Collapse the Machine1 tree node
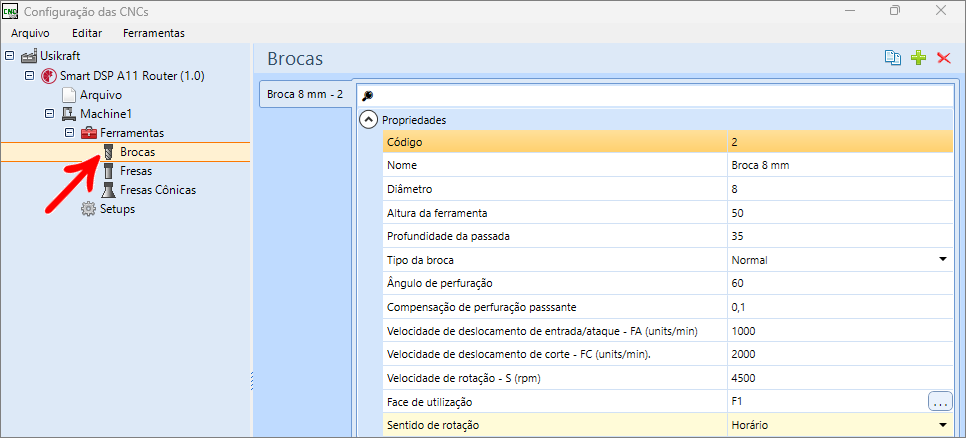The width and height of the screenshot is (966, 438). (49, 114)
